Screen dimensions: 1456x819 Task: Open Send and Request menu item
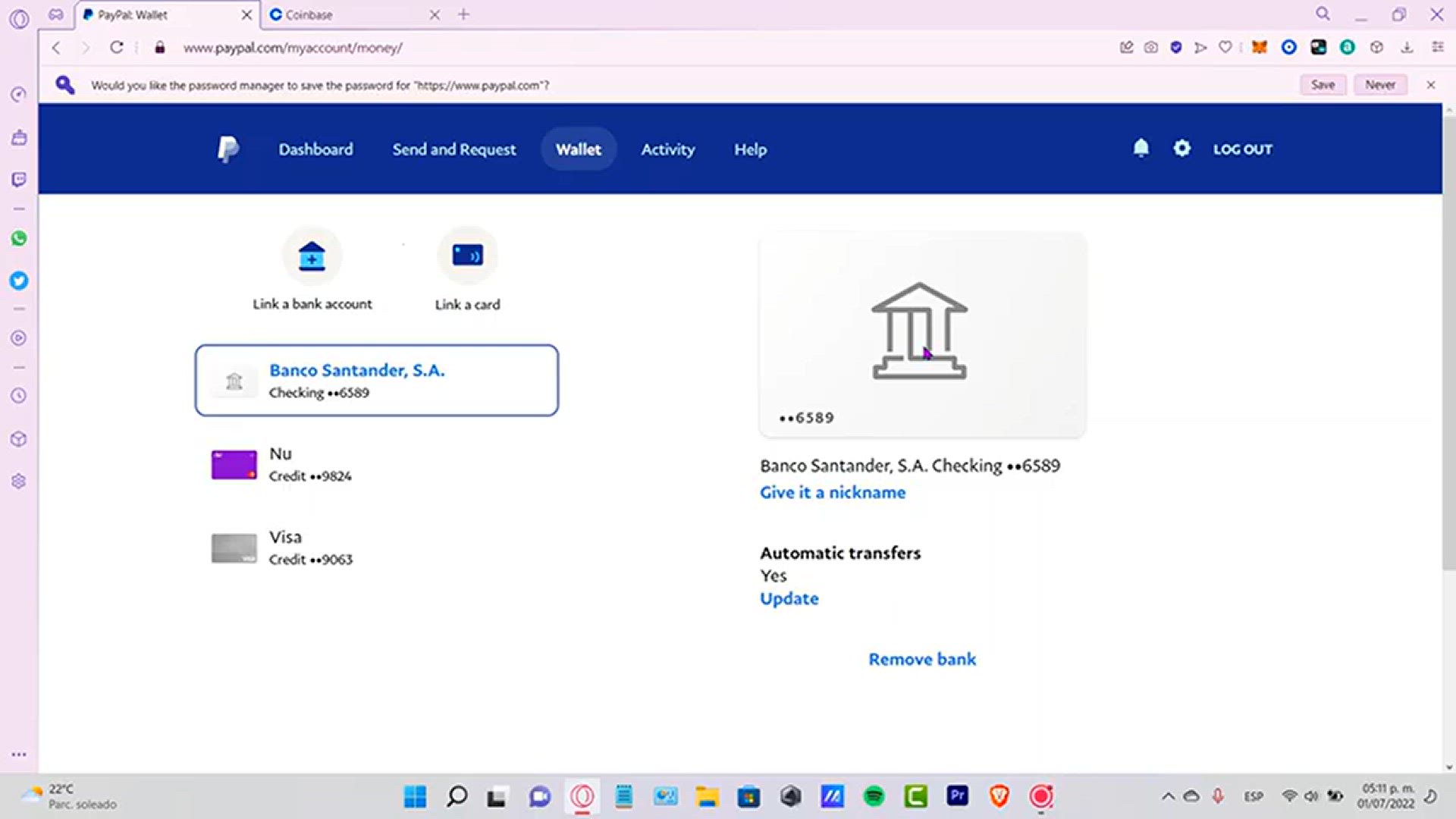point(453,149)
